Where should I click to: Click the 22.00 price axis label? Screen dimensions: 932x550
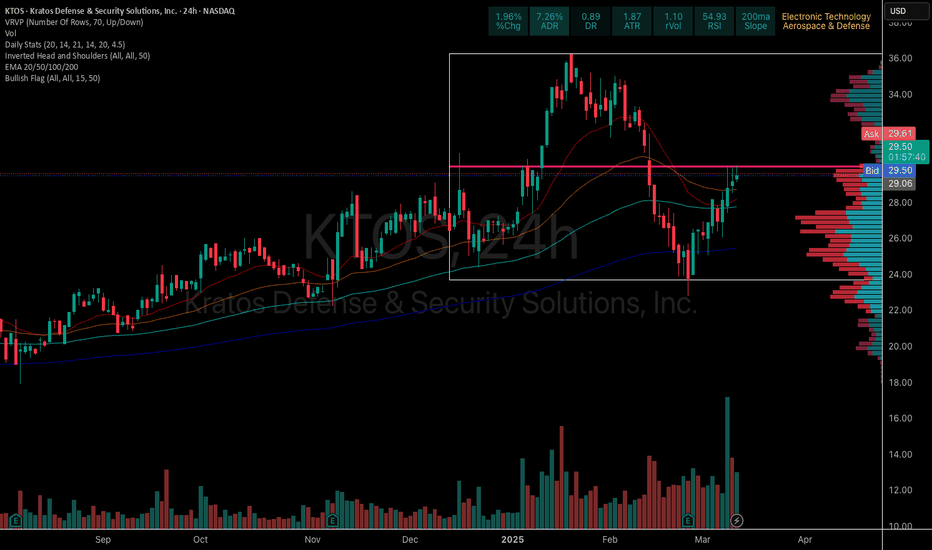(900, 310)
